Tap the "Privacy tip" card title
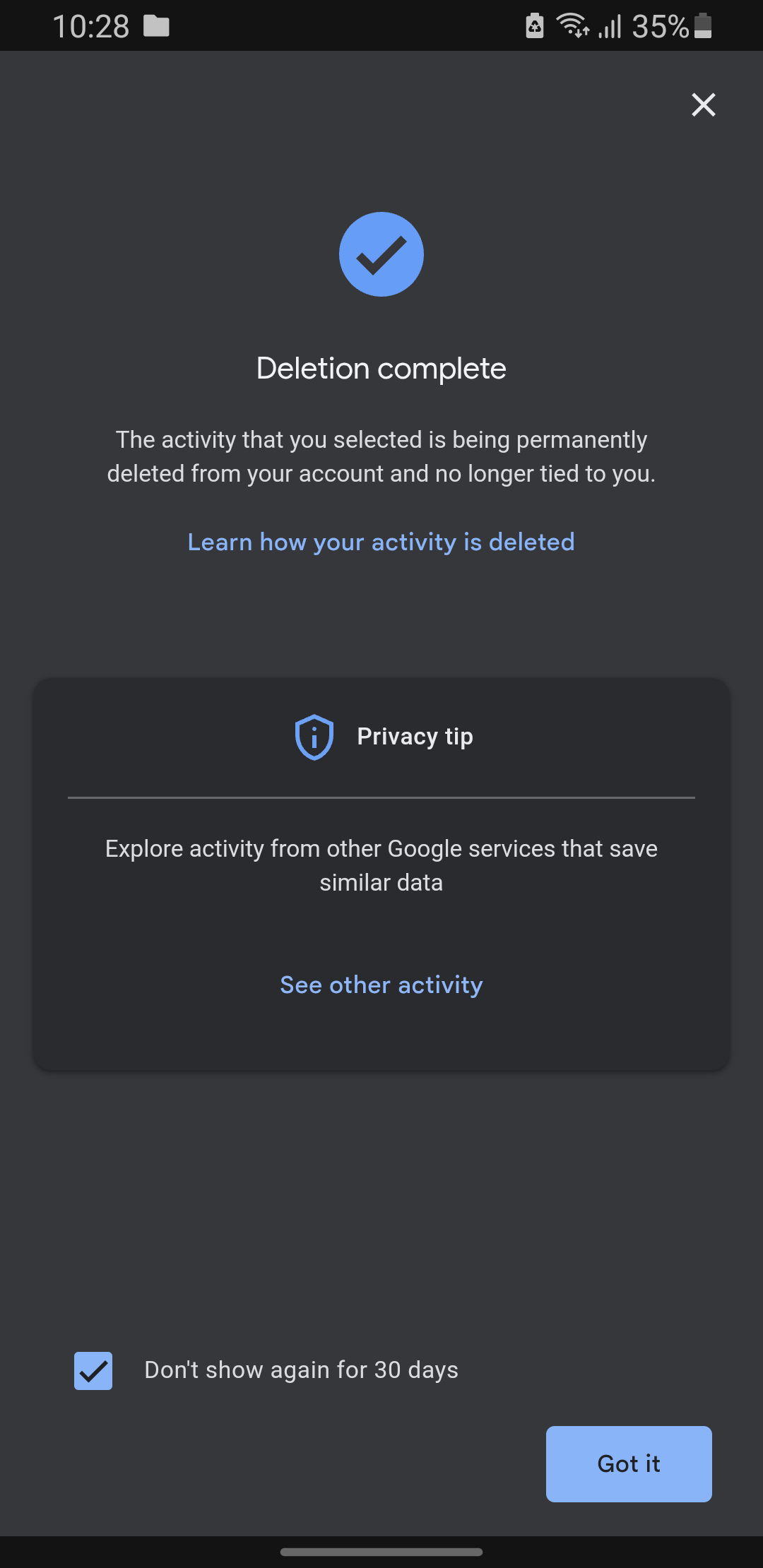 (415, 737)
